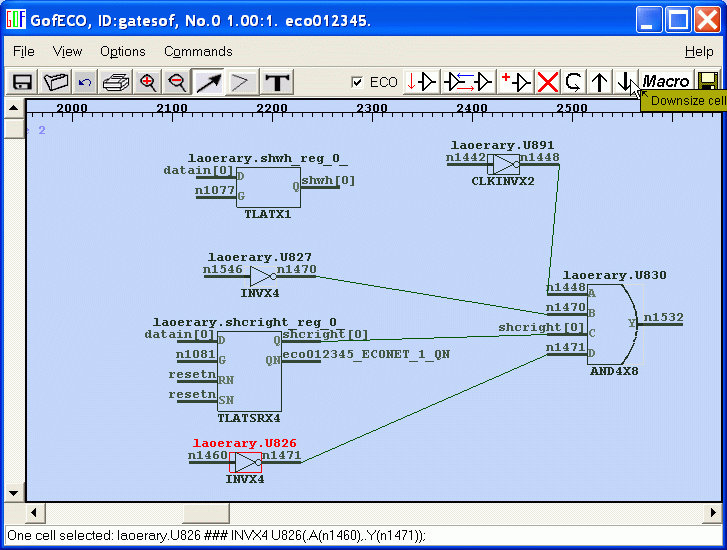Click the Save floppy disk icon

click(x=22, y=83)
